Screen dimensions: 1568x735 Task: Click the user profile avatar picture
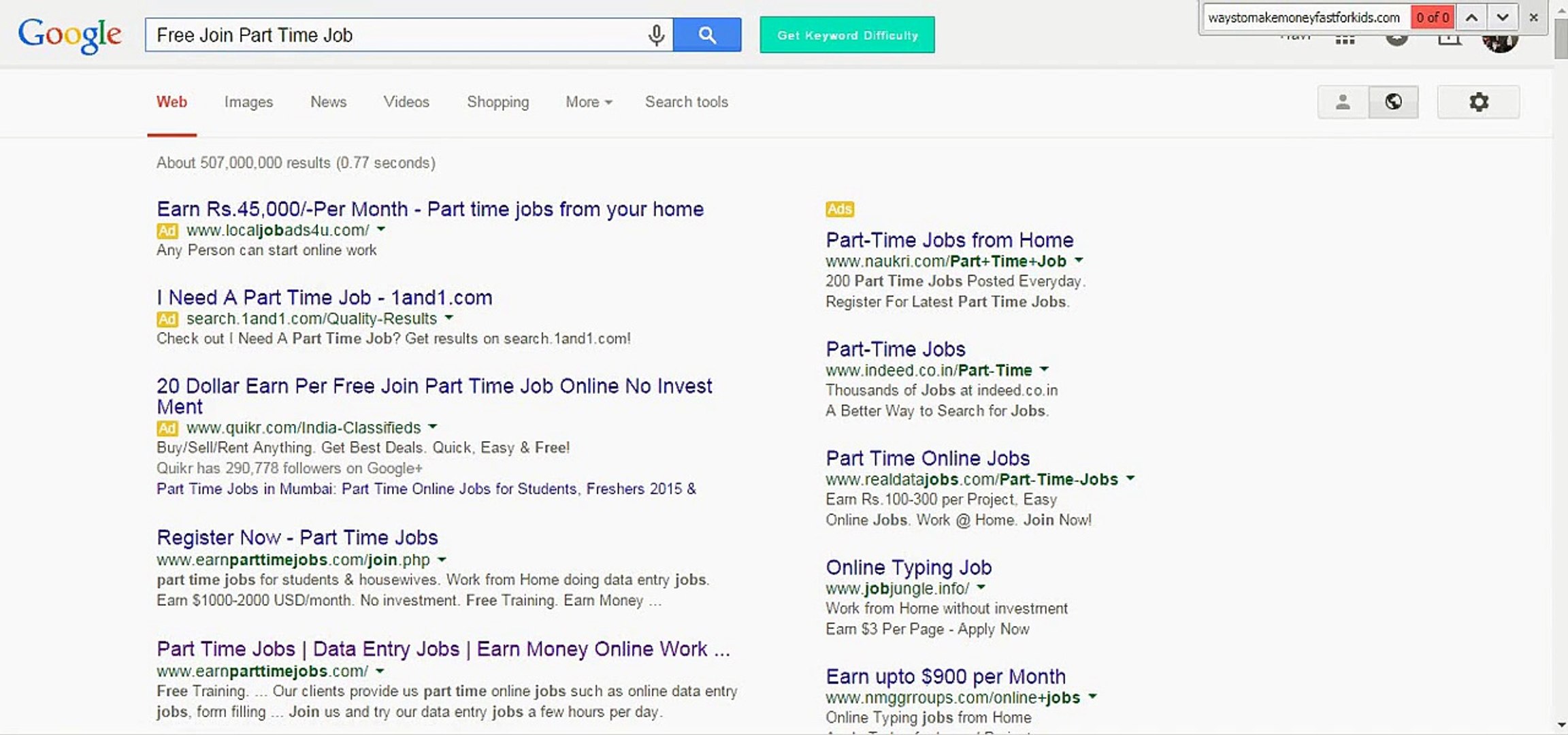coord(1500,42)
